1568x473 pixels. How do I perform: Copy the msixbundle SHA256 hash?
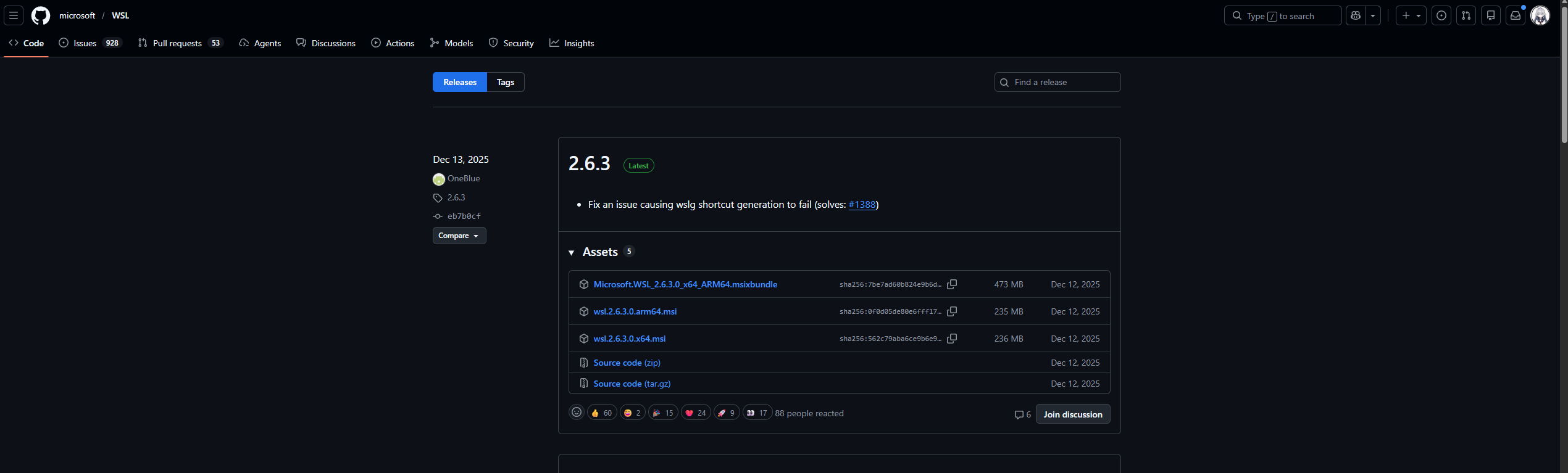click(x=952, y=284)
